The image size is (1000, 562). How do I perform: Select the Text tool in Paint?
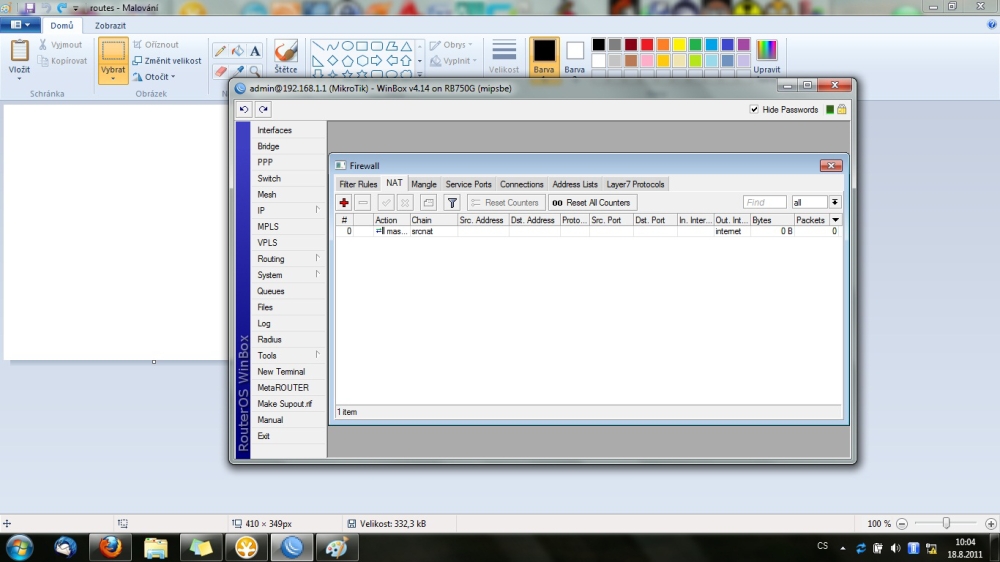255,51
